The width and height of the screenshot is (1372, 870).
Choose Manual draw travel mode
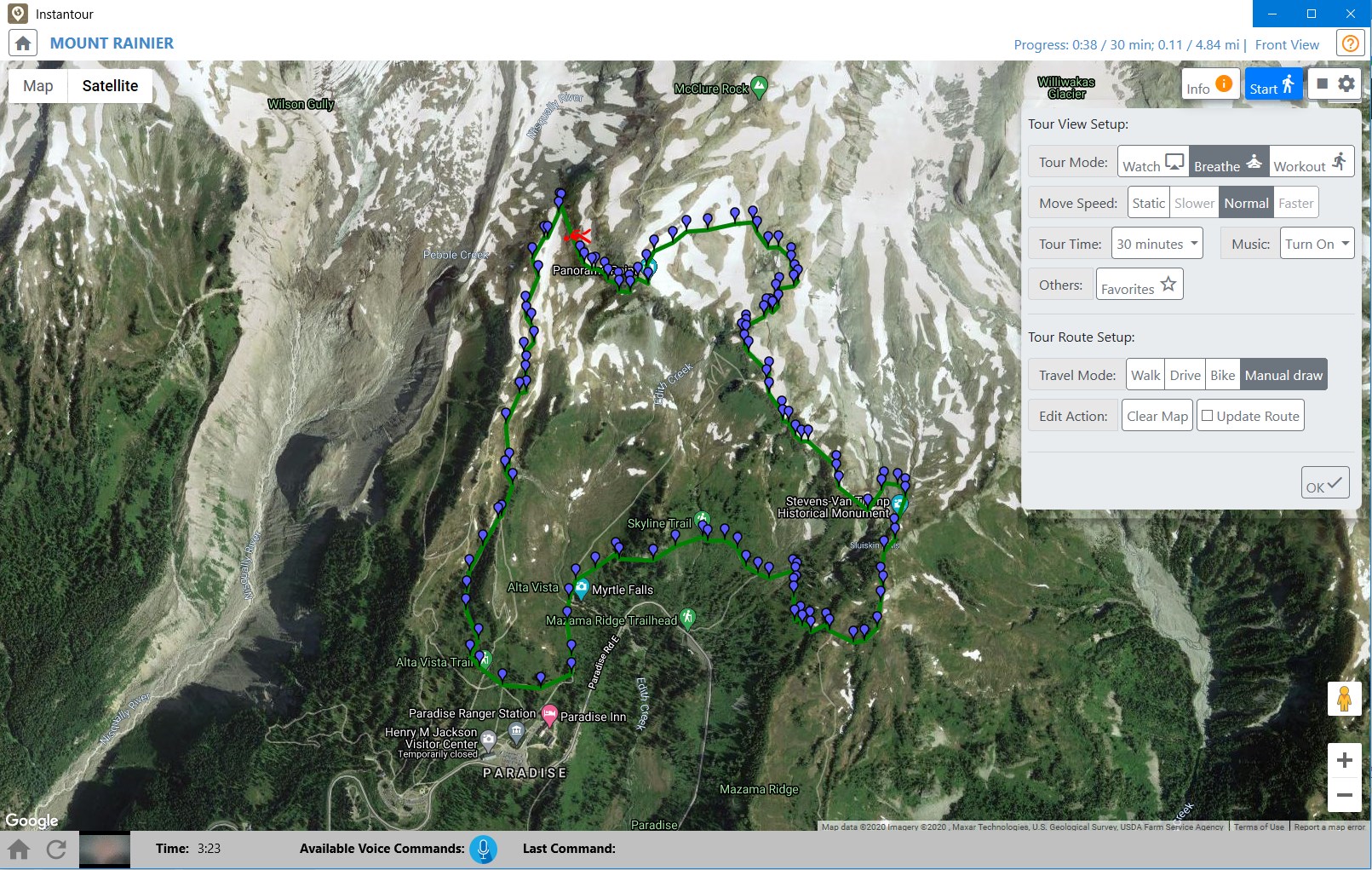(1283, 375)
